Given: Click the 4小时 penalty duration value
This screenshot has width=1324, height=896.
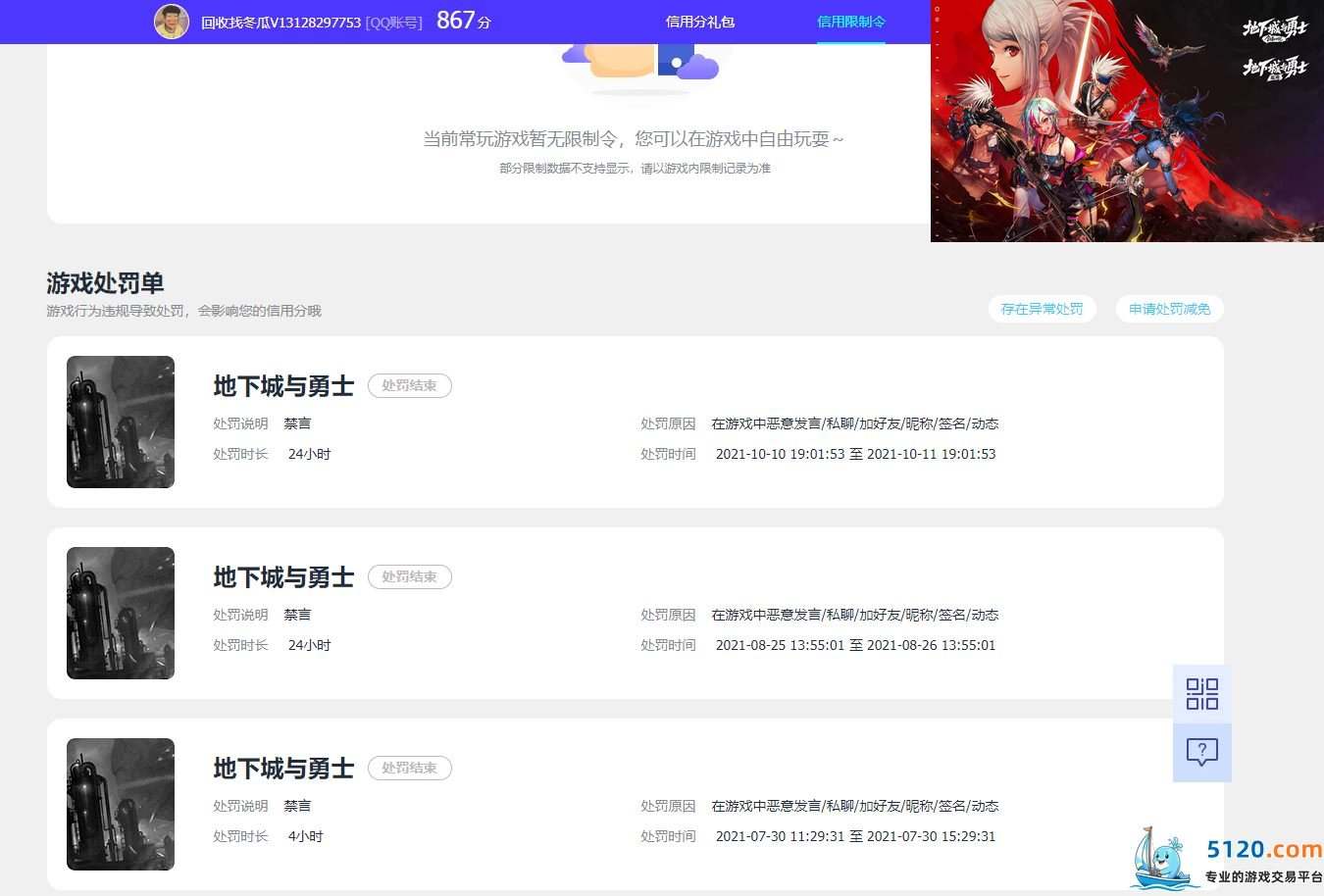Looking at the screenshot, I should (305, 836).
